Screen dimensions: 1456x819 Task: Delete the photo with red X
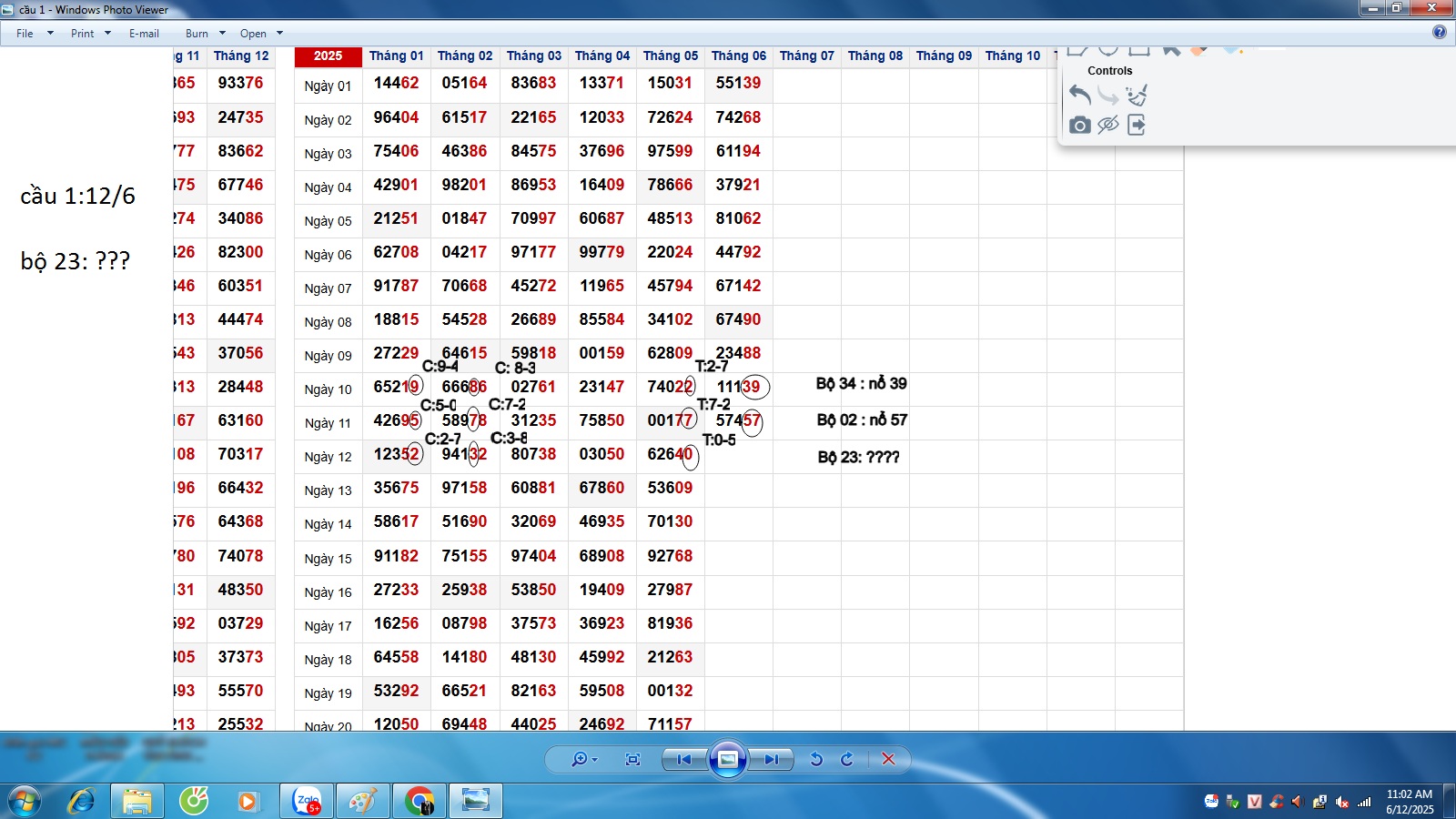point(889,759)
